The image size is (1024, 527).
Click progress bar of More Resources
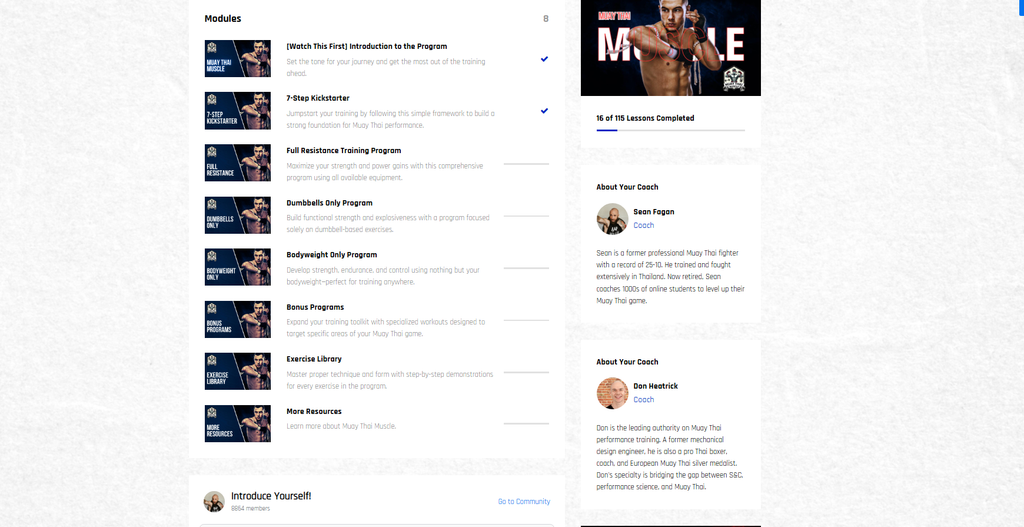pos(526,424)
